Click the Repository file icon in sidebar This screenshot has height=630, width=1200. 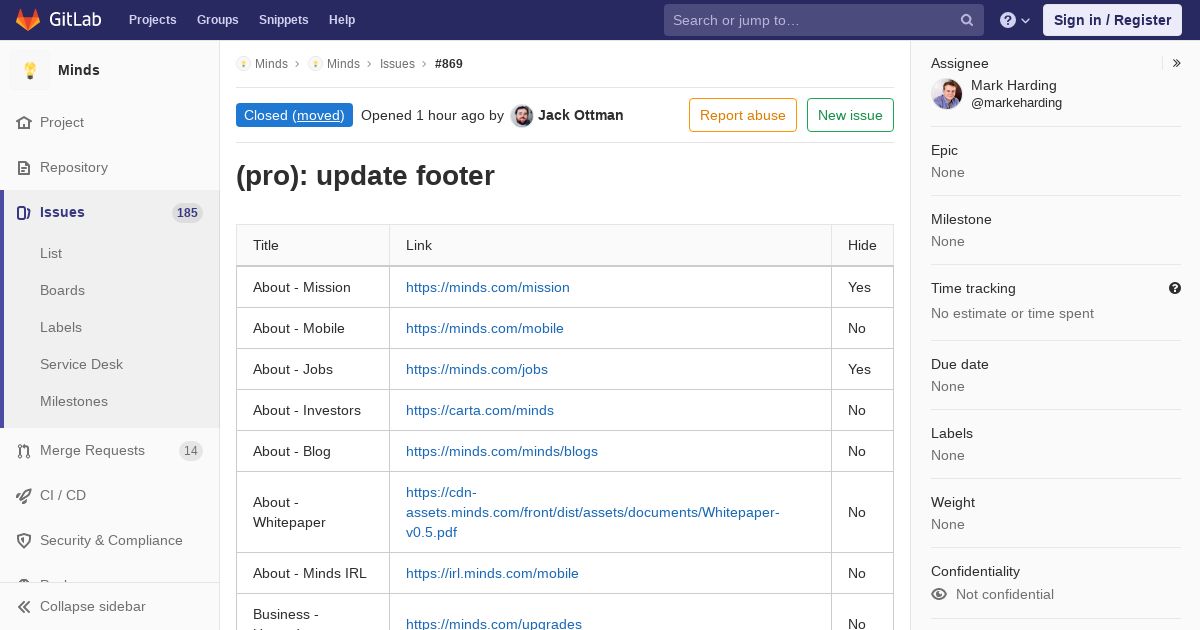click(x=24, y=168)
